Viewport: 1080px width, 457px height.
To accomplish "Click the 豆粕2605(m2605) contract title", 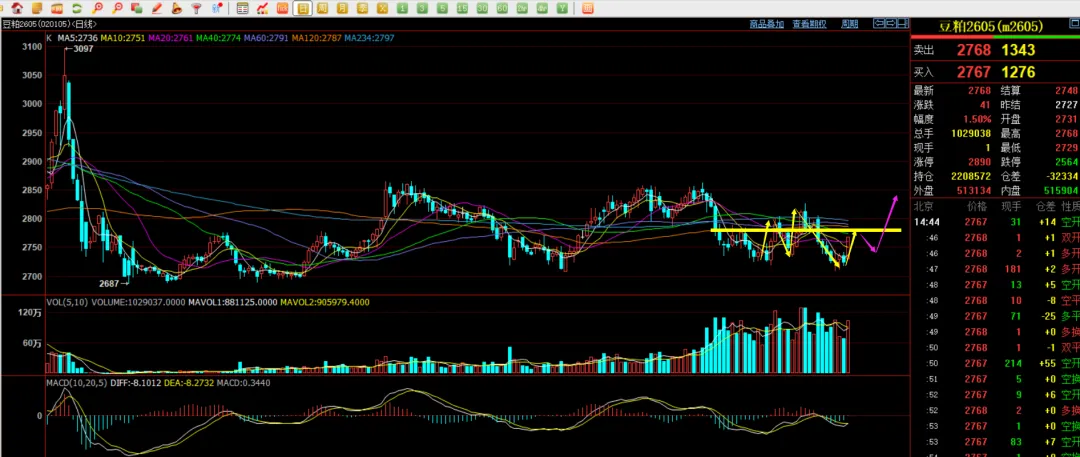I will [992, 27].
